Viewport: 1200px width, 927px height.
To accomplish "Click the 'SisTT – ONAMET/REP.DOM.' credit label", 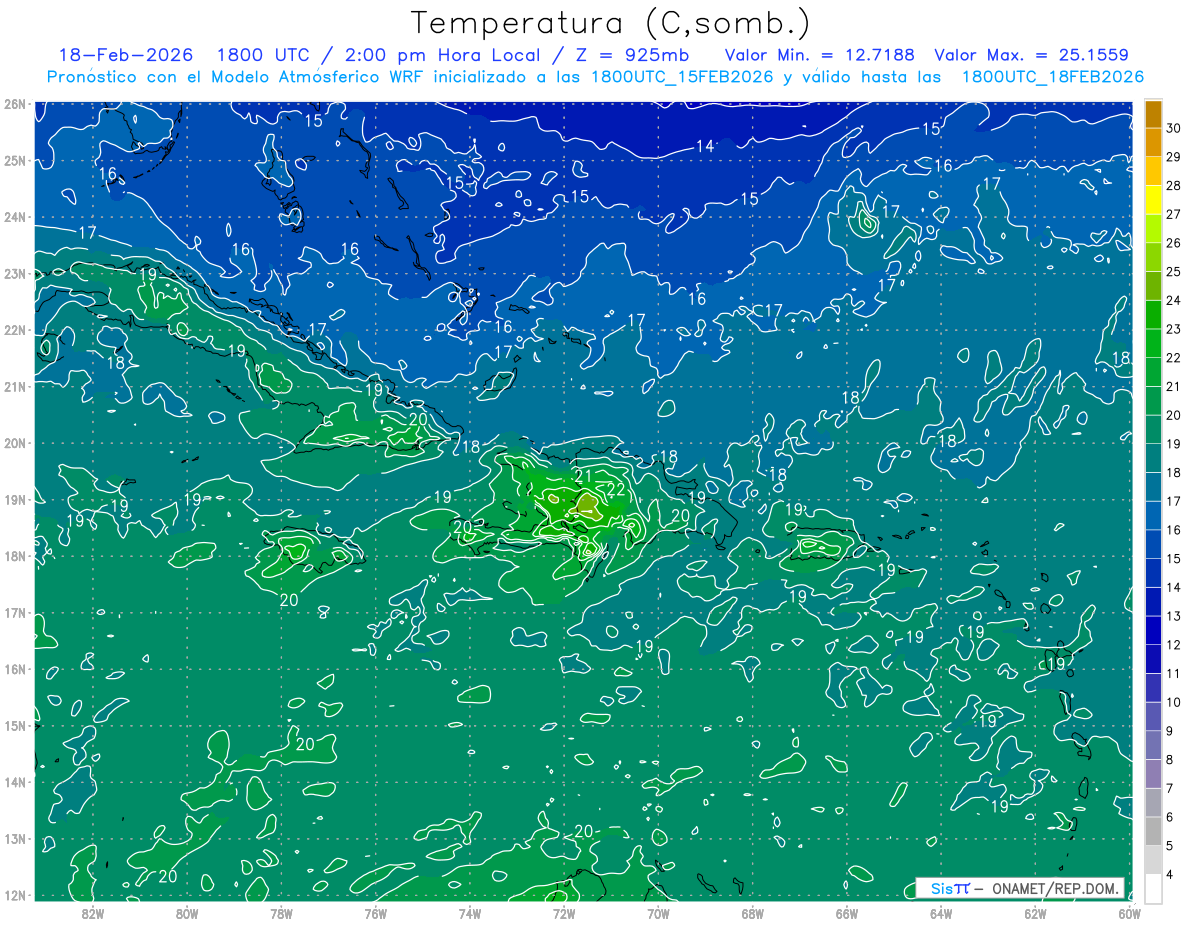I will coord(1020,888).
